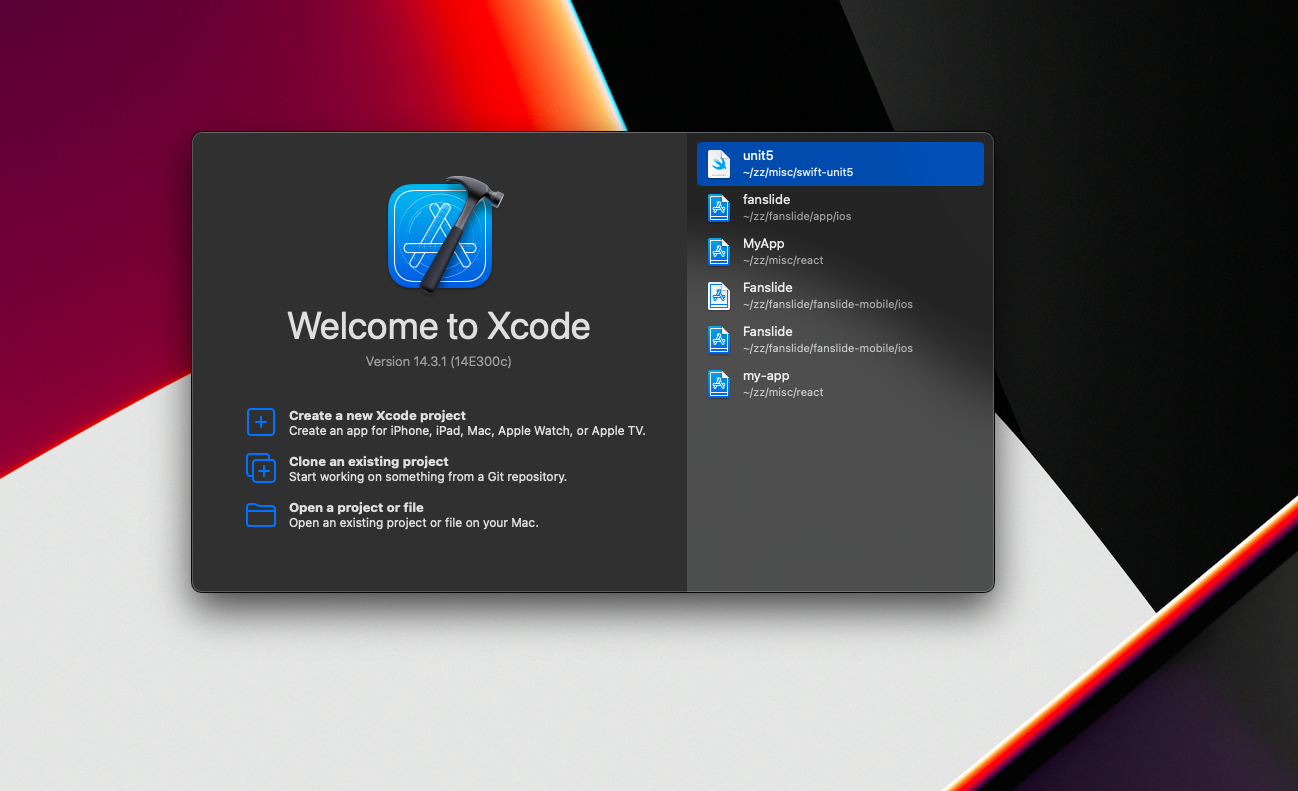The width and height of the screenshot is (1298, 791).
Task: Click the project icon next to my-app
Action: pos(719,384)
